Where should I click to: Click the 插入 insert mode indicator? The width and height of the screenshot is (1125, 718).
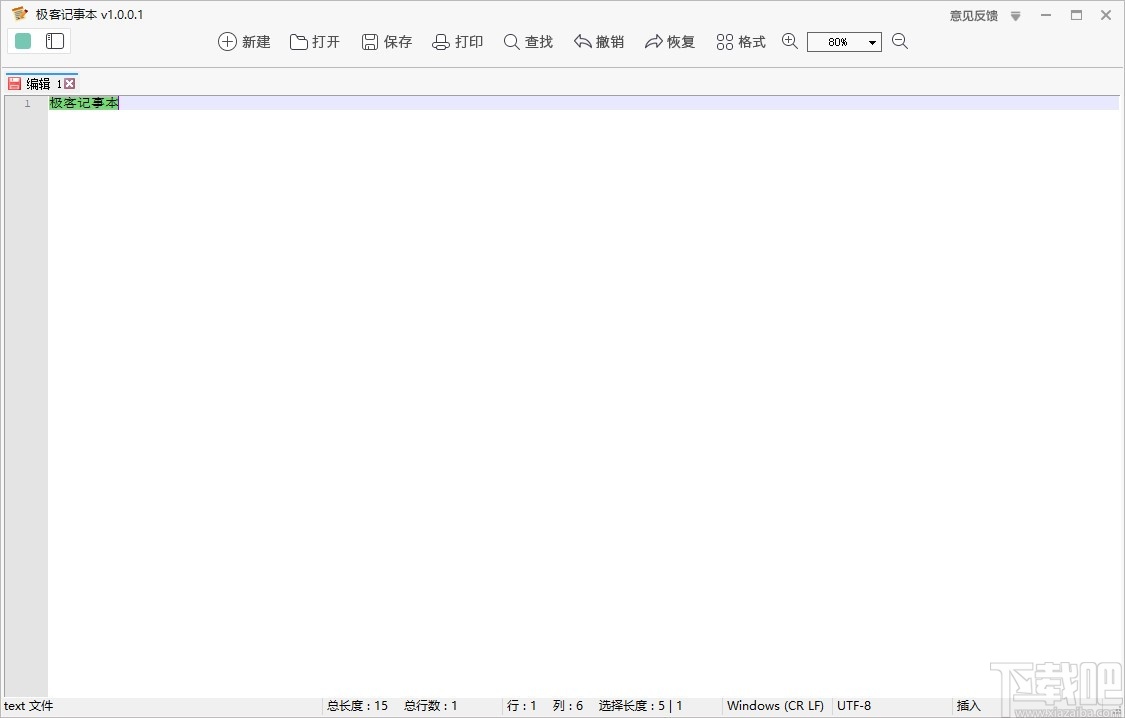coord(969,706)
